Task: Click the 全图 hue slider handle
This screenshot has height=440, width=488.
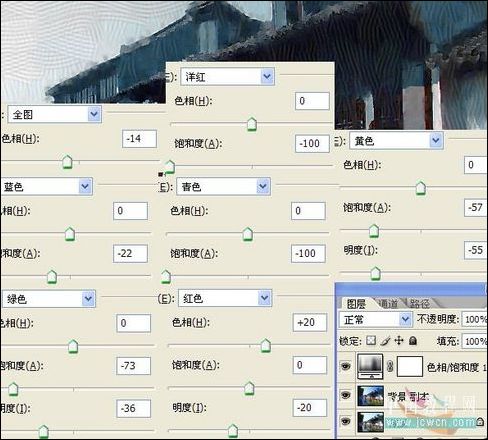Action: pos(68,162)
